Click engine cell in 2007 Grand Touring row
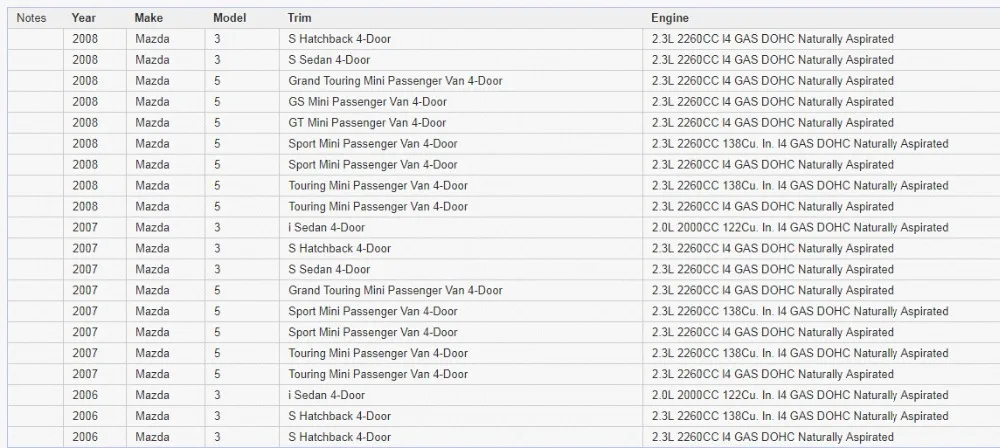1000x448 pixels. click(x=821, y=290)
